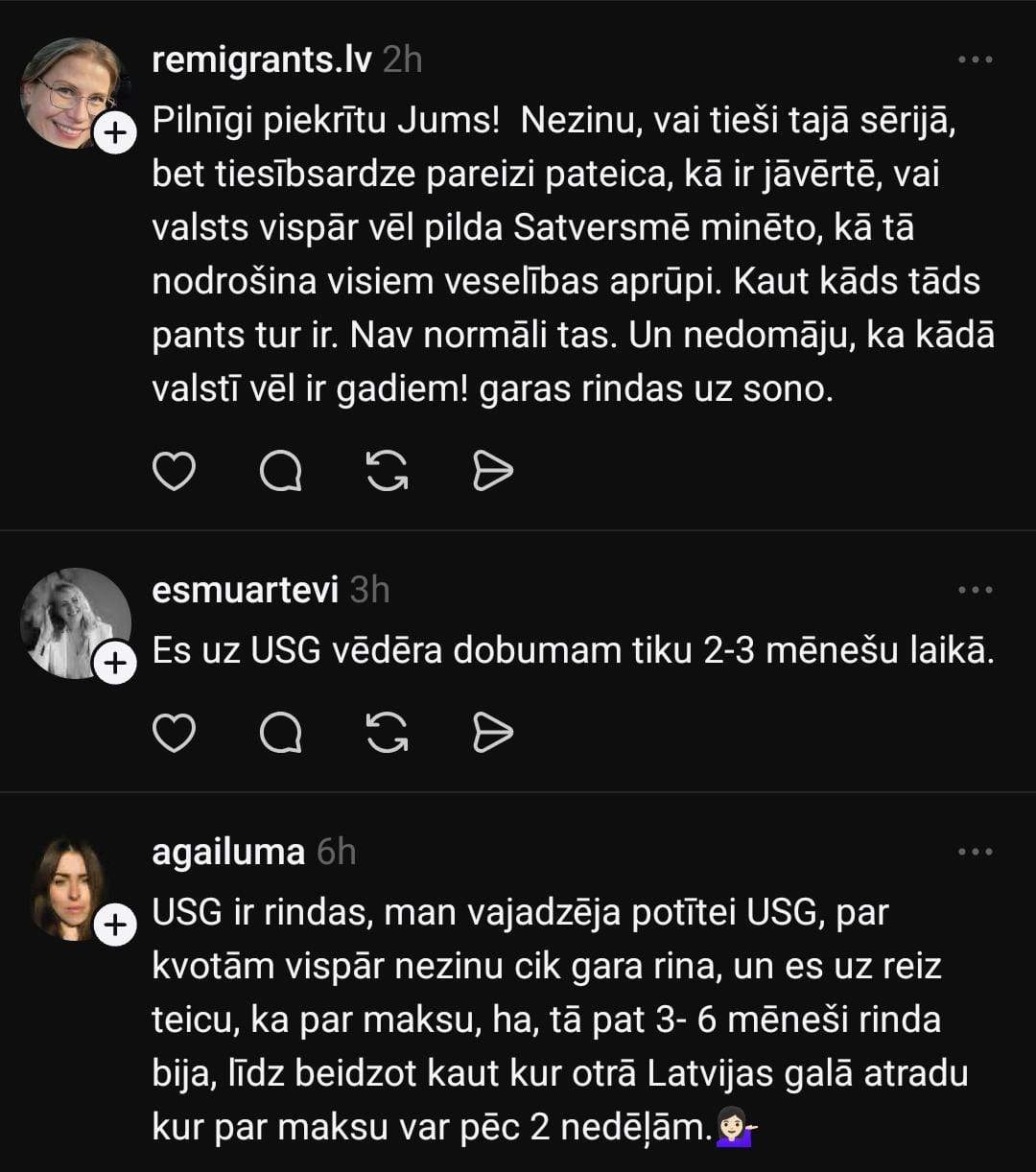Open more options for the esmuartevi post
This screenshot has width=1036, height=1172.
(976, 589)
